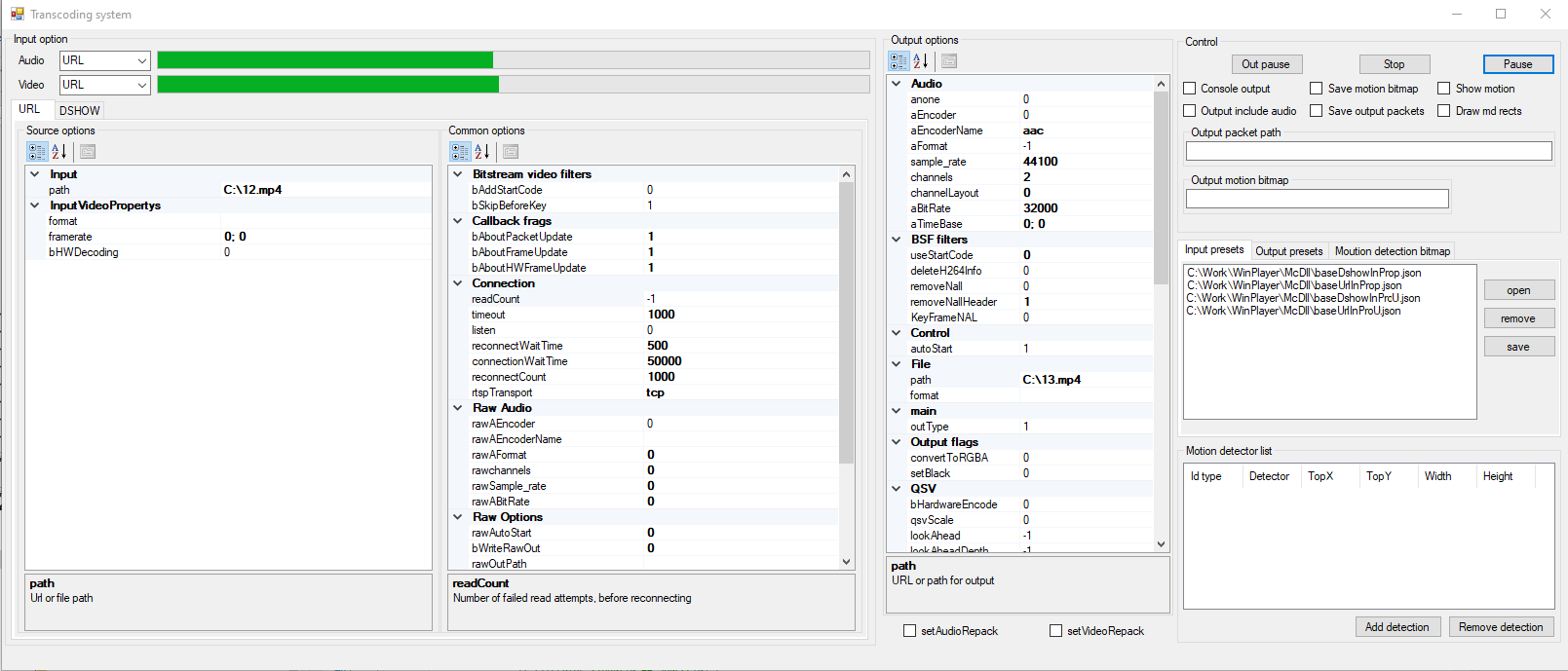The image size is (1568, 671).
Task: Open the Moution detection bitmap tab
Action: click(1393, 251)
